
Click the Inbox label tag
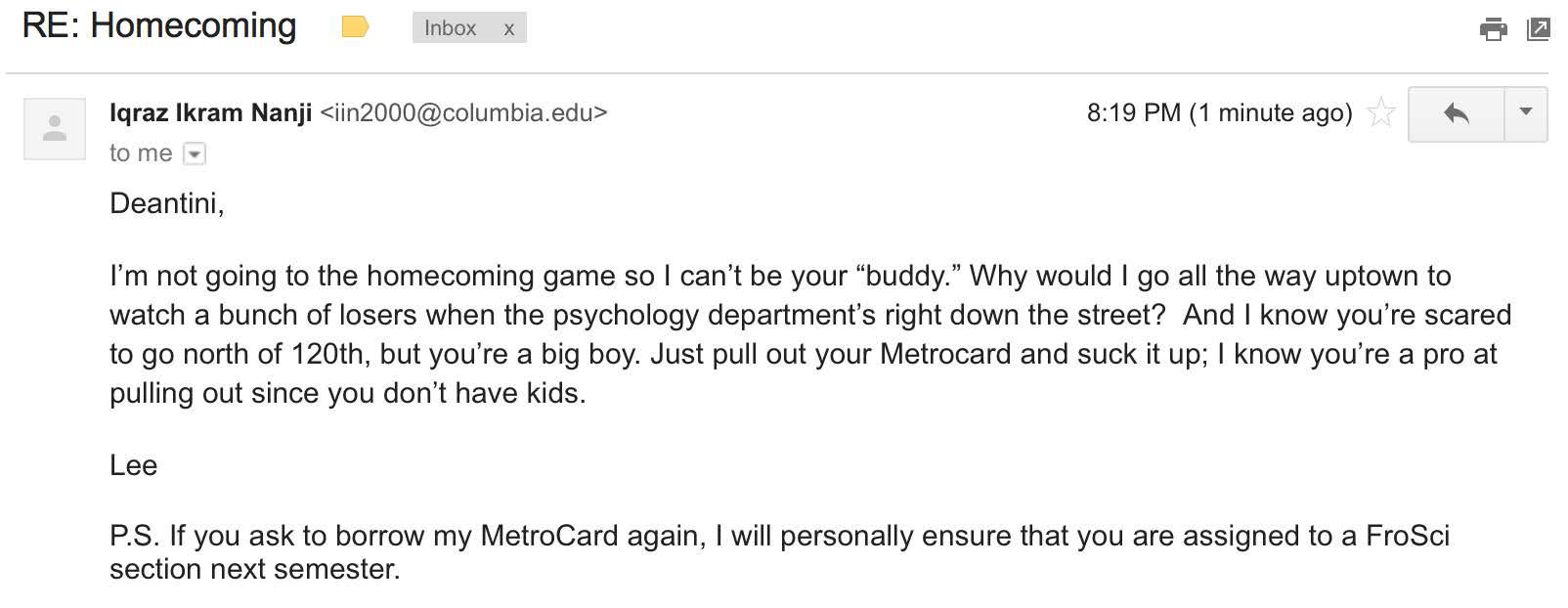click(450, 28)
